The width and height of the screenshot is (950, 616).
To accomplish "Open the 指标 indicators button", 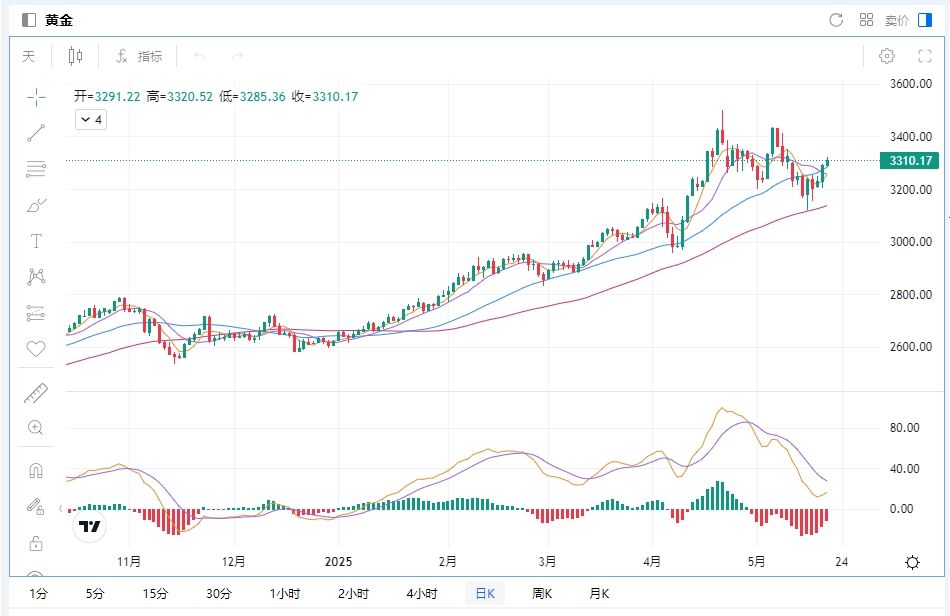I will [x=139, y=56].
